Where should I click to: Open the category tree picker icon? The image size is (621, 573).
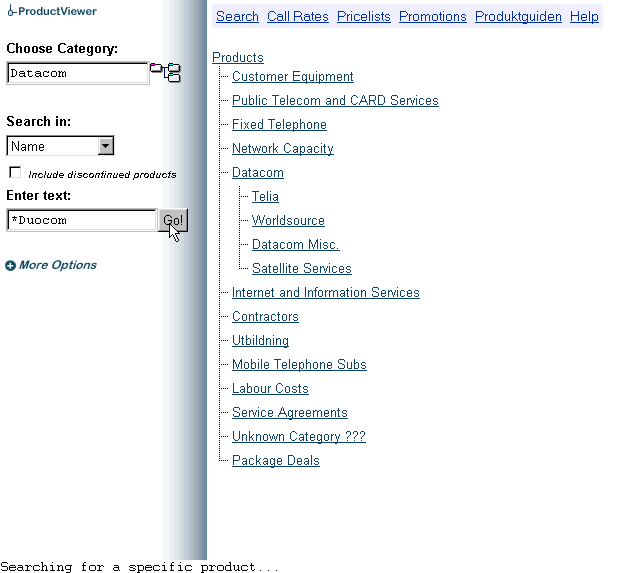[166, 72]
